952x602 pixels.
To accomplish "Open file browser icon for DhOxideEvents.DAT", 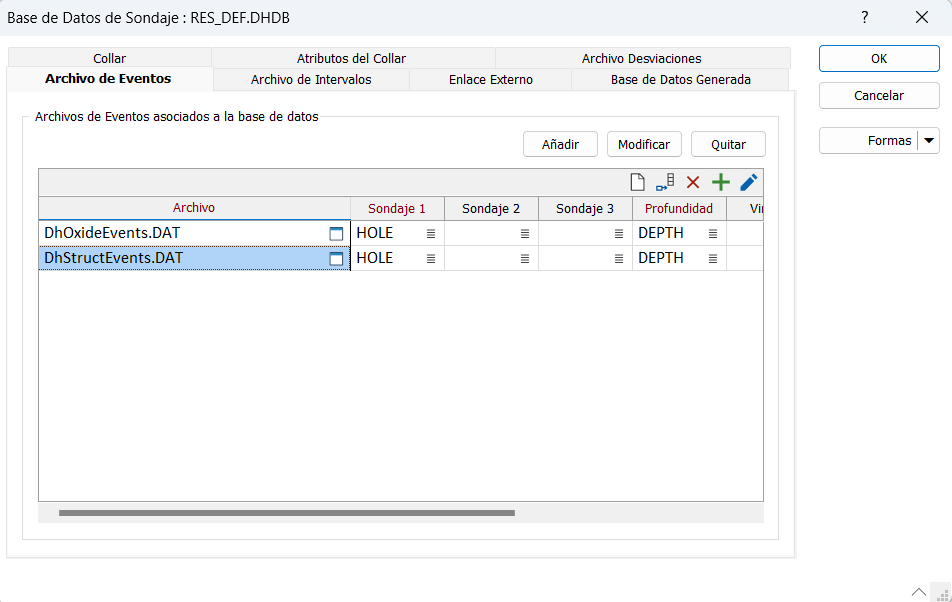I will [336, 233].
